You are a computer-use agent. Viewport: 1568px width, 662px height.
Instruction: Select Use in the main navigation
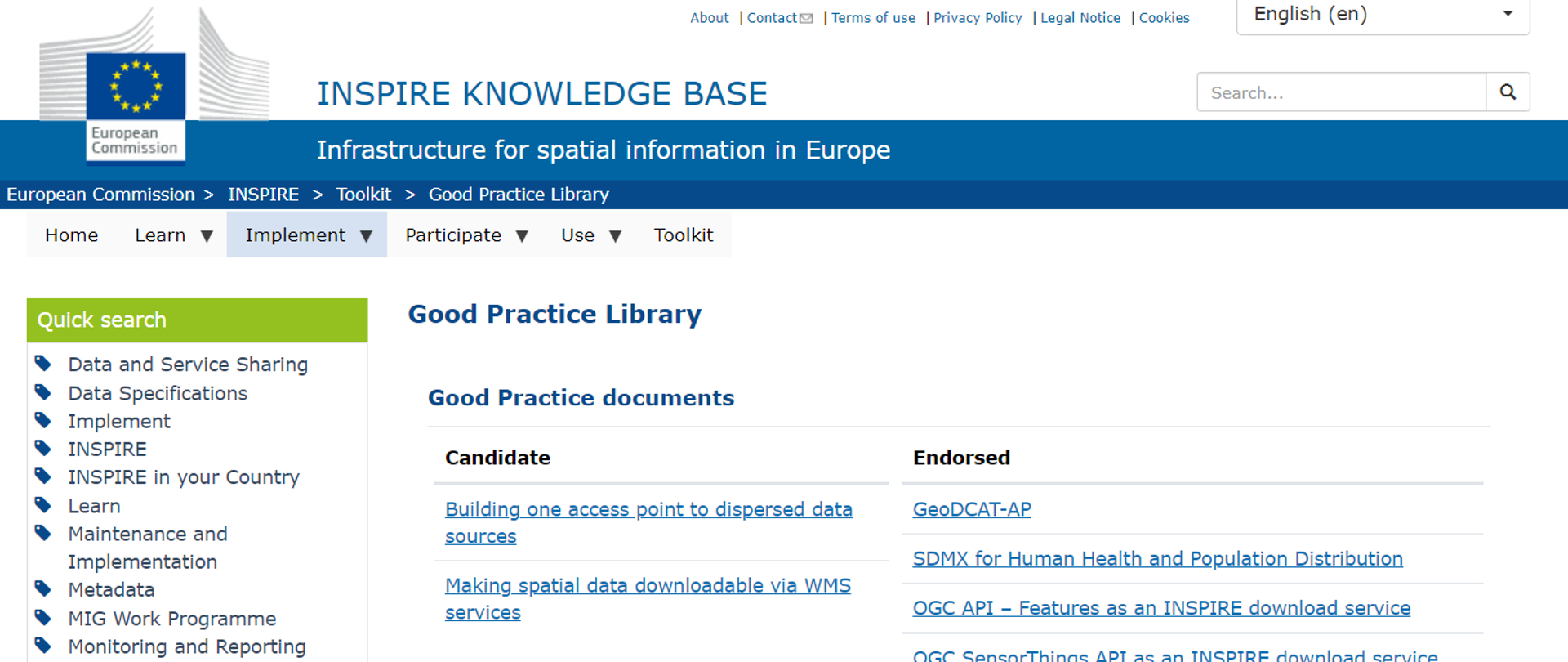(577, 235)
